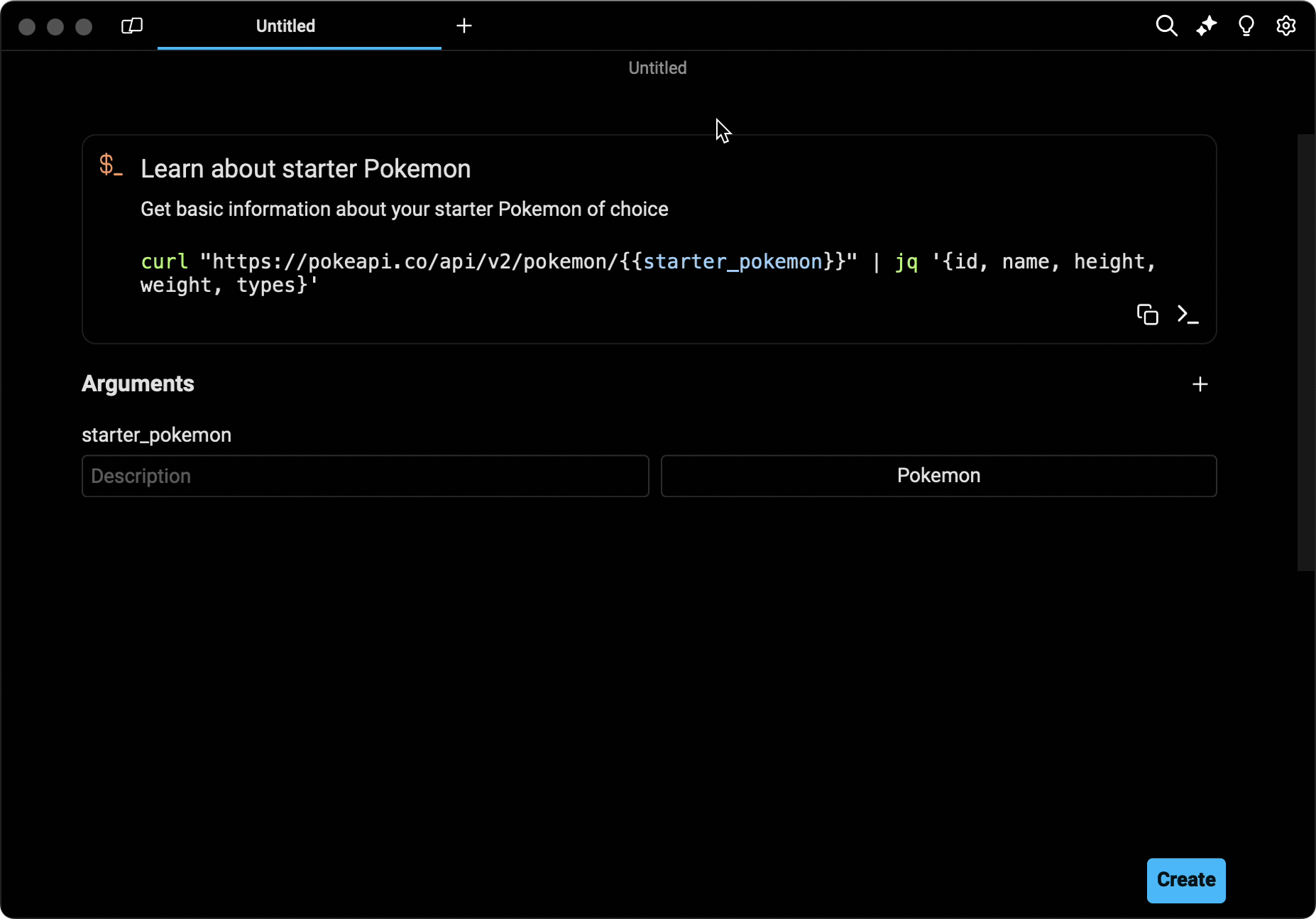Open the search icon in the toolbar
This screenshot has height=919, width=1316.
click(1166, 26)
